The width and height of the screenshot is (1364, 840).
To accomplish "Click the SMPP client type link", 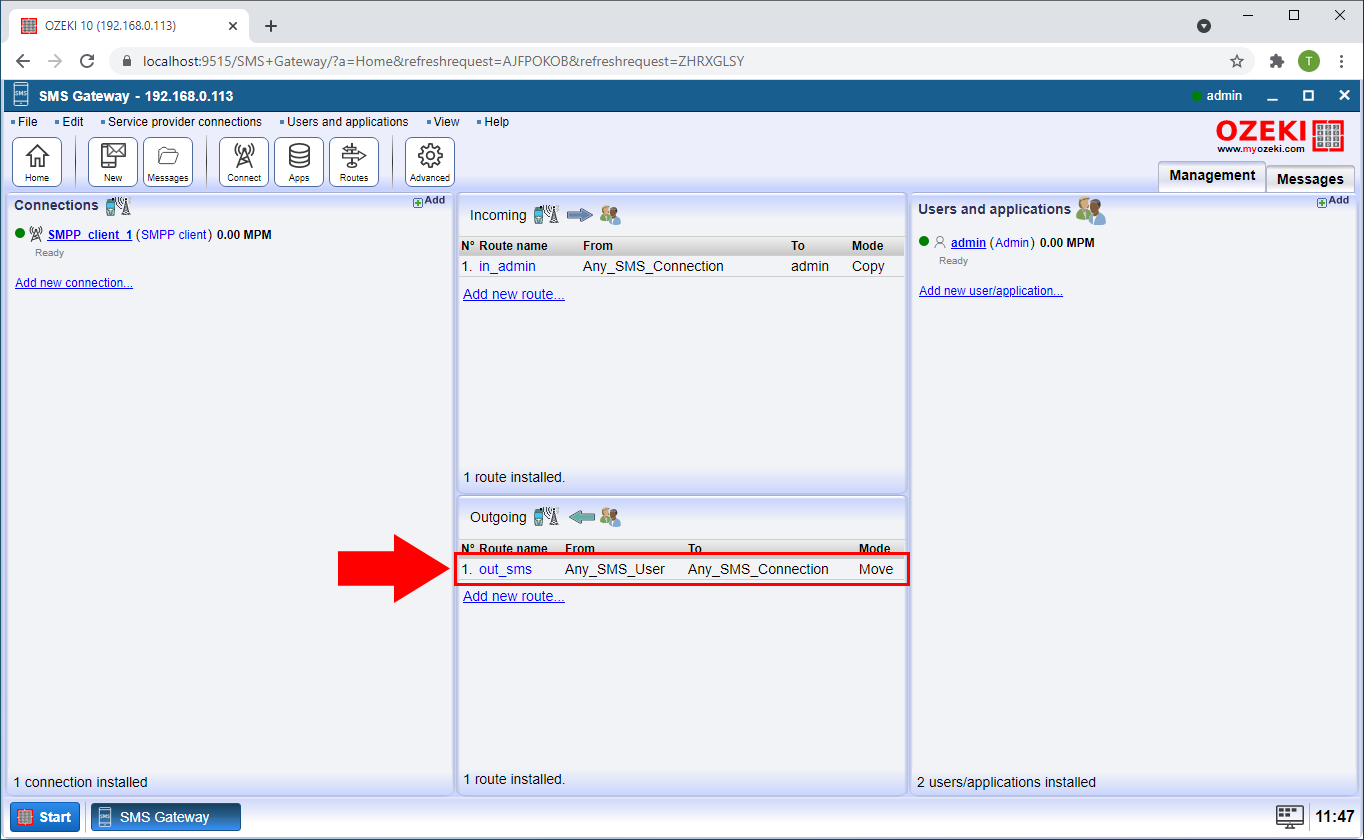I will (x=174, y=235).
